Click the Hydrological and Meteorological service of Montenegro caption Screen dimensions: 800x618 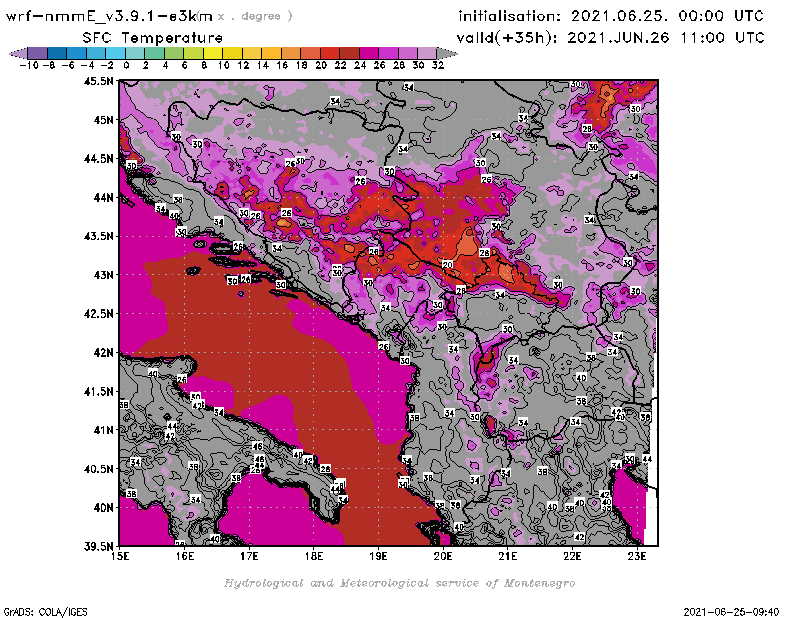coord(399,583)
